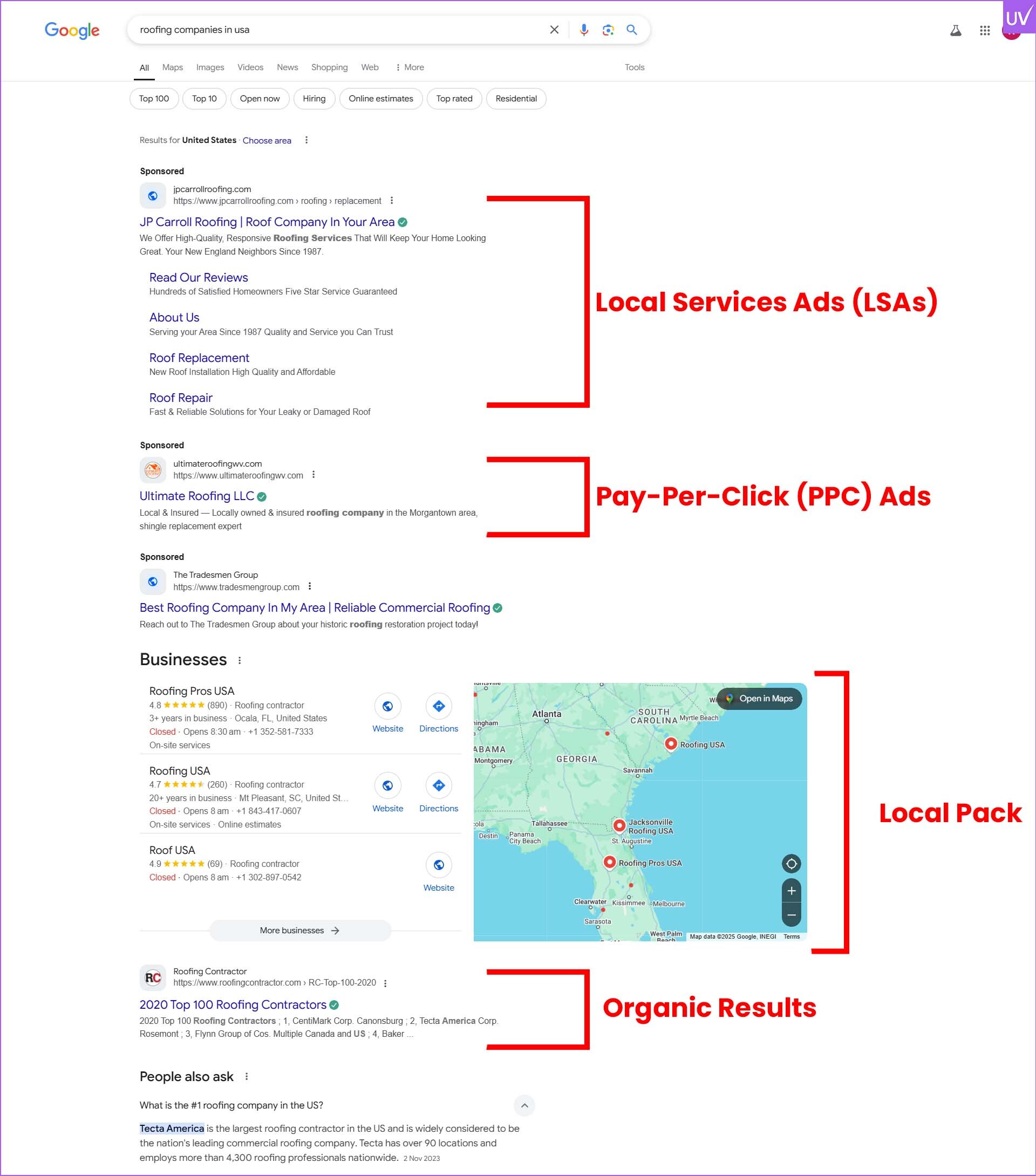Viewport: 1036px width, 1176px height.
Task: Open Search Labs flask icon
Action: pos(956,31)
